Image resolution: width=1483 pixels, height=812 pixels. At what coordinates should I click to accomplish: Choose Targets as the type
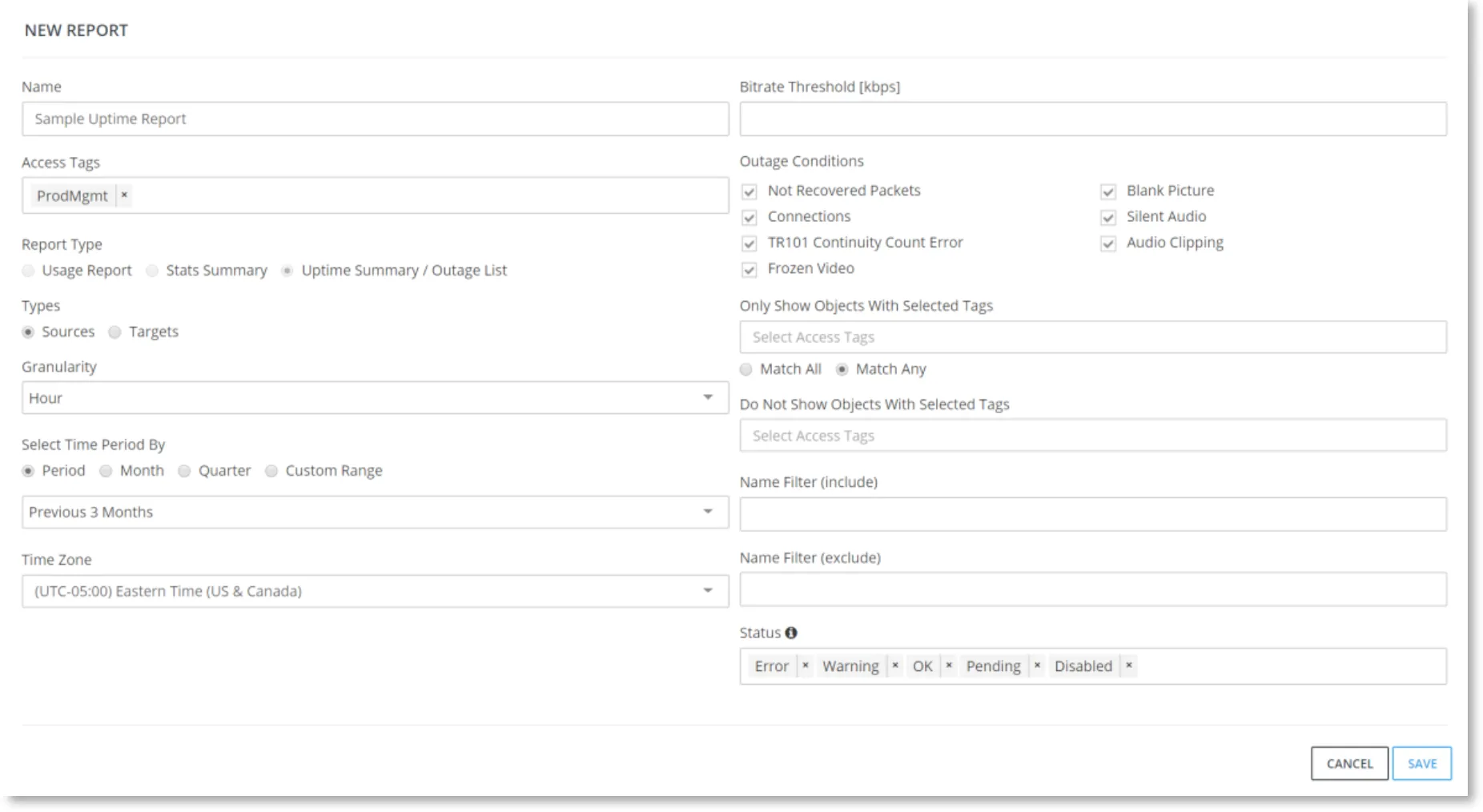pyautogui.click(x=115, y=332)
